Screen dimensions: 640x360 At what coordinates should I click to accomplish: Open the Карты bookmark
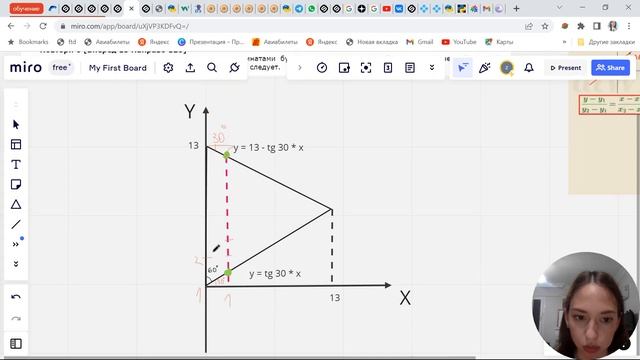pos(499,42)
